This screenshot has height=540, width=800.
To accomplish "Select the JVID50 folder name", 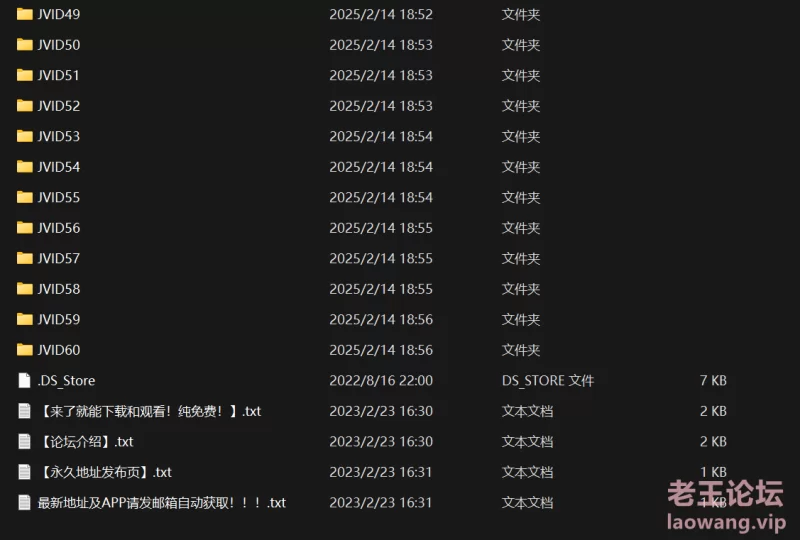I will click(59, 45).
